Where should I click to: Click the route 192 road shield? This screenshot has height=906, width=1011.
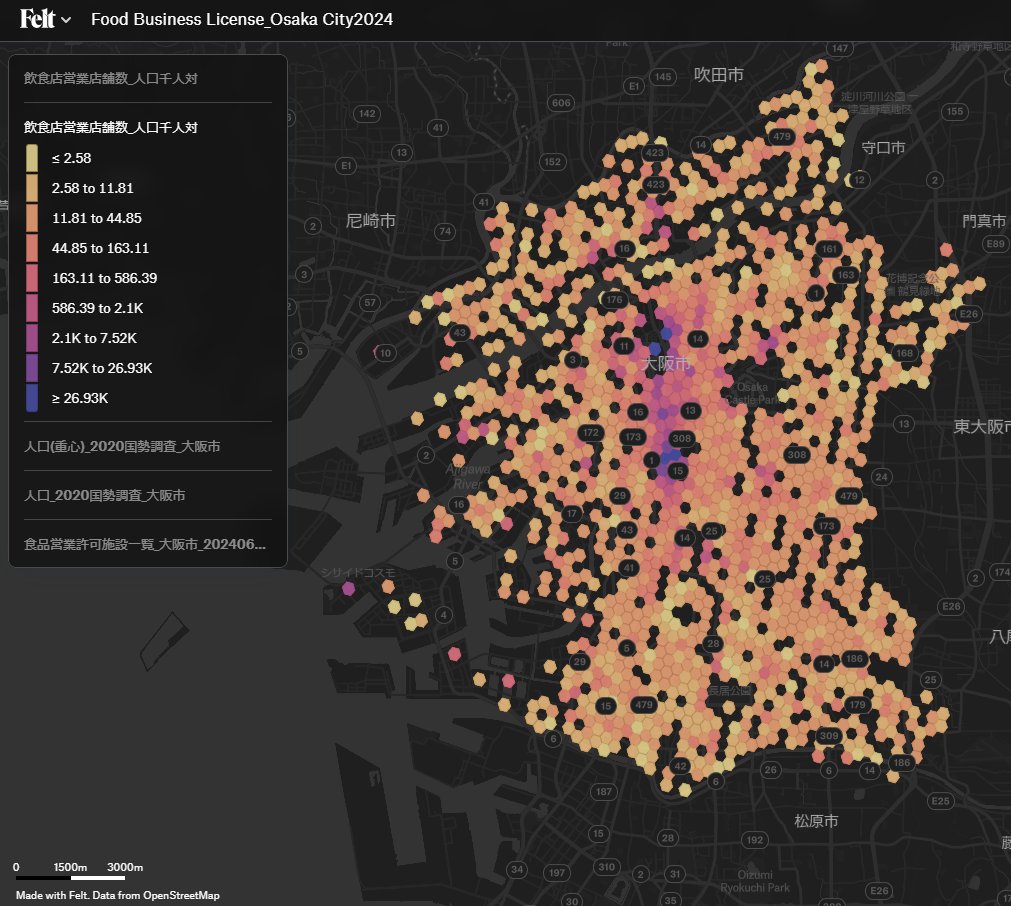754,840
